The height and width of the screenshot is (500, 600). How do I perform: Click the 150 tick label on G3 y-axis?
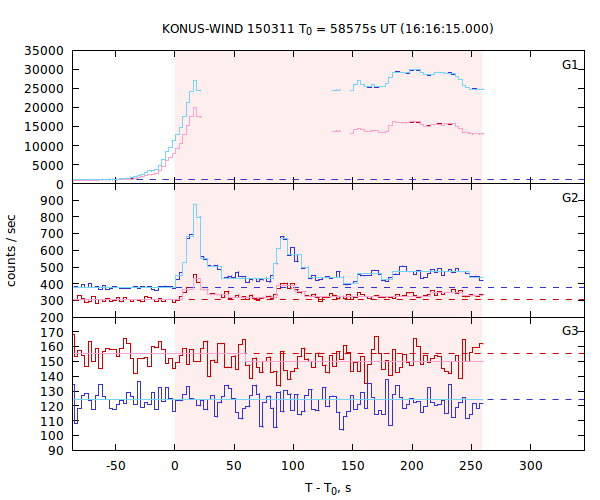coord(52,362)
